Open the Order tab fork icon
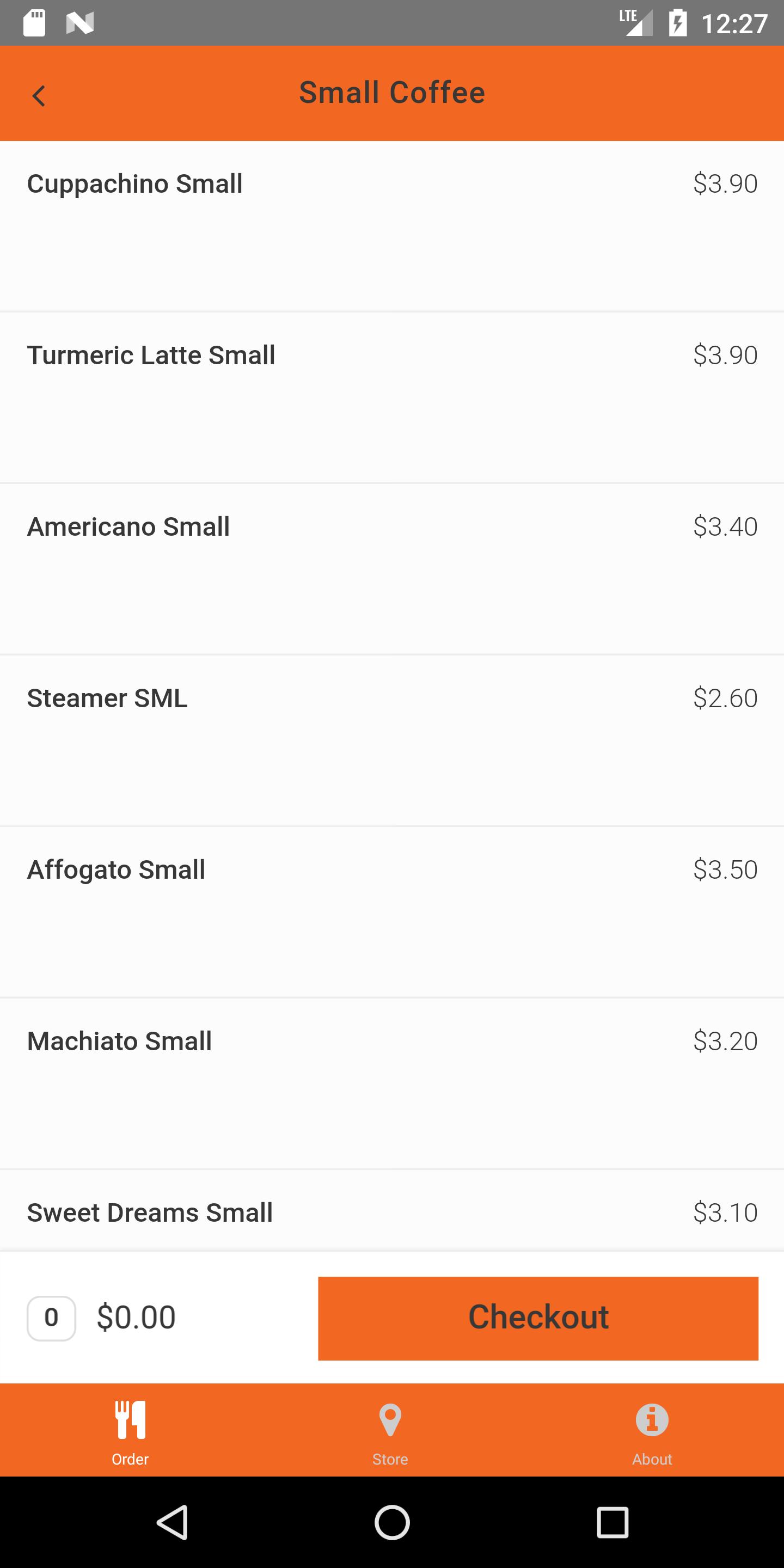The height and width of the screenshot is (1568, 784). [130, 1419]
